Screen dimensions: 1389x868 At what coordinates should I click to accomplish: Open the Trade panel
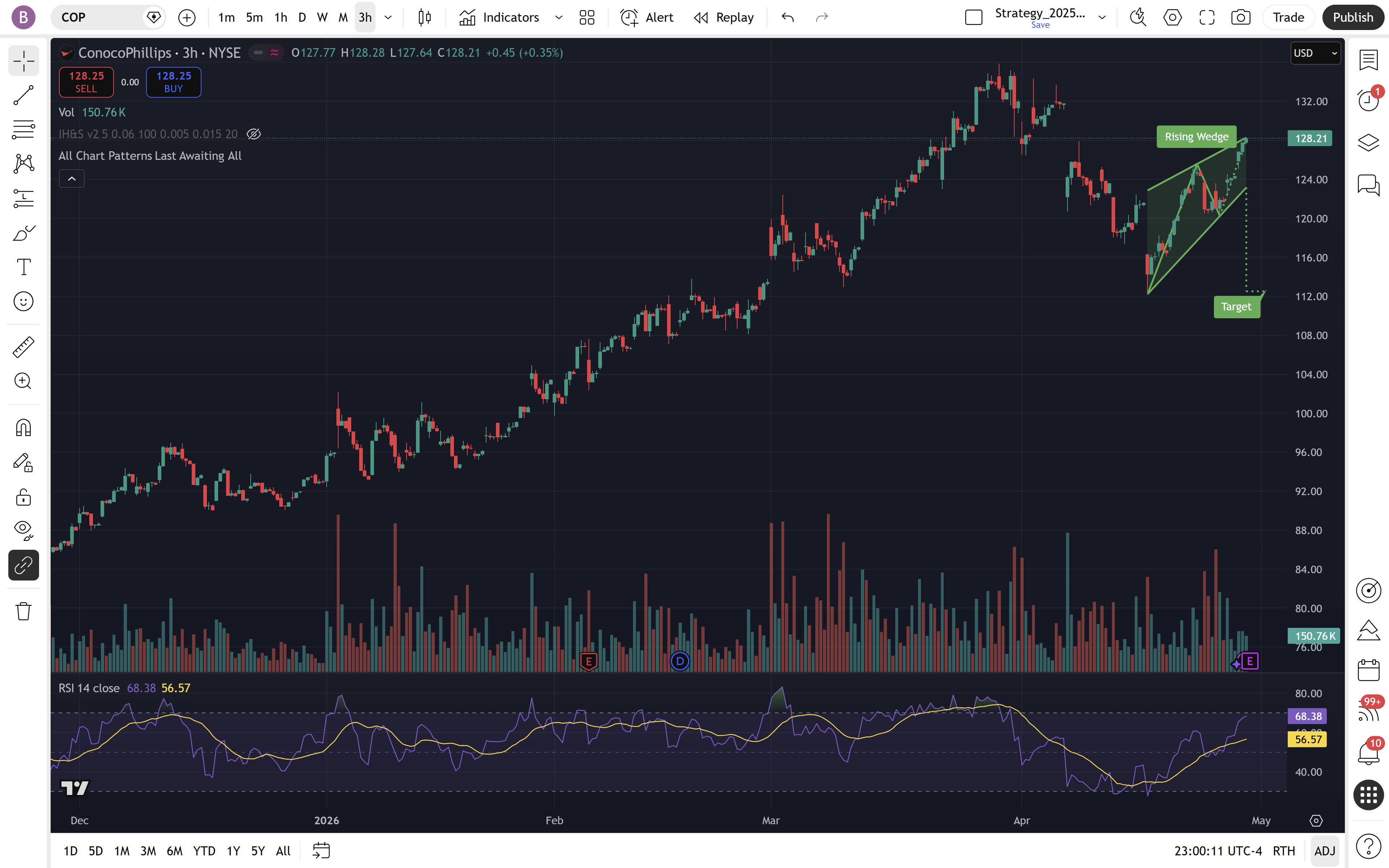tap(1288, 17)
